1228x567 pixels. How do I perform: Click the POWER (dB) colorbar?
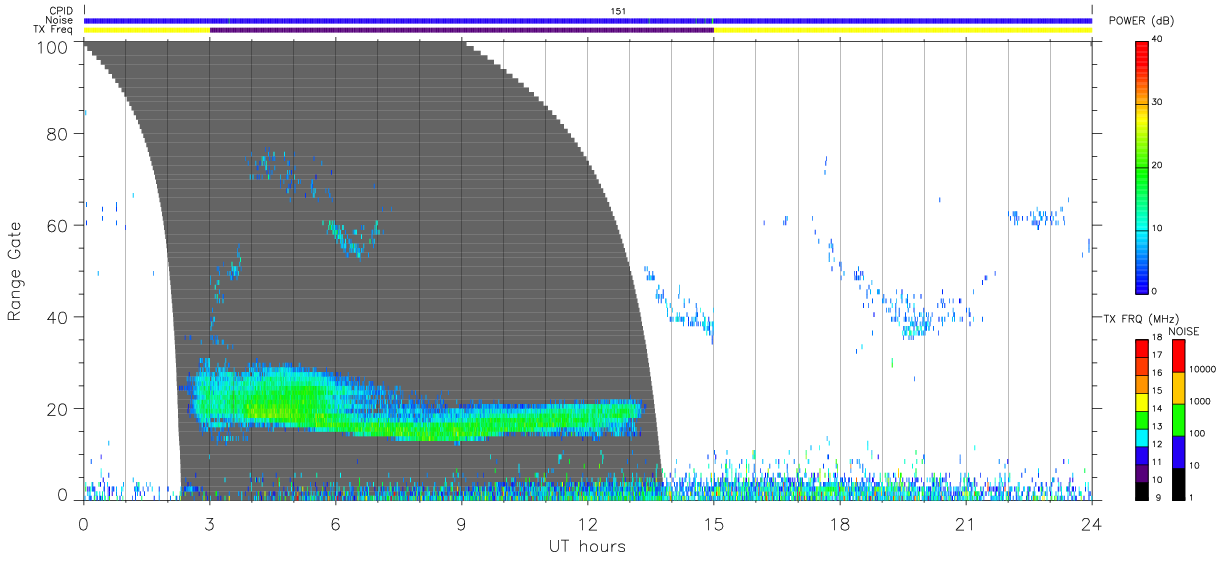click(x=1143, y=166)
